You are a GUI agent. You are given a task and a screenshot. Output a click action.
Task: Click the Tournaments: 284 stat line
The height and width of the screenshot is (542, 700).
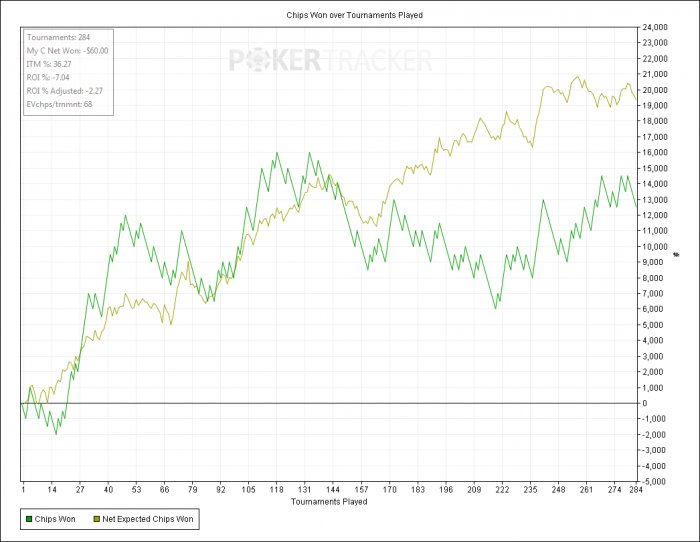pos(58,38)
